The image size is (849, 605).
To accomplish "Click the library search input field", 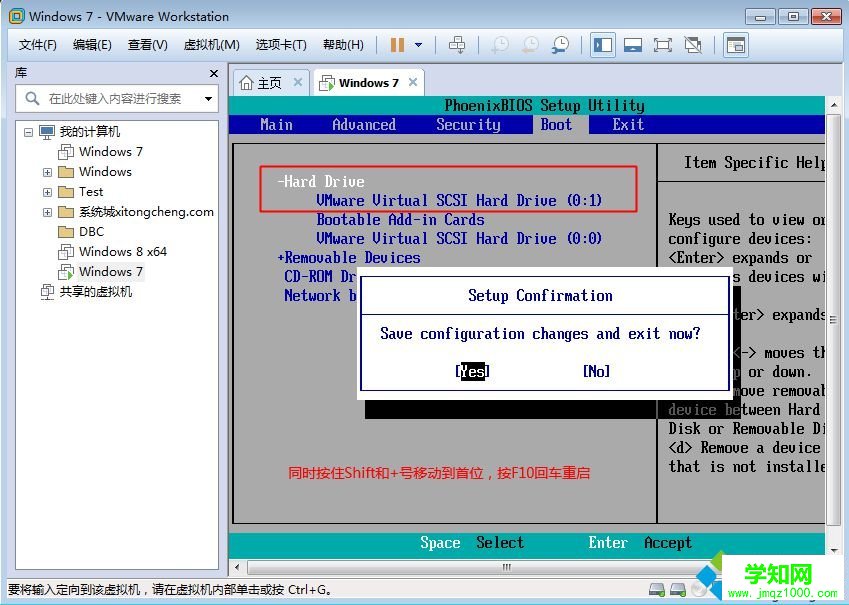I will coord(115,99).
